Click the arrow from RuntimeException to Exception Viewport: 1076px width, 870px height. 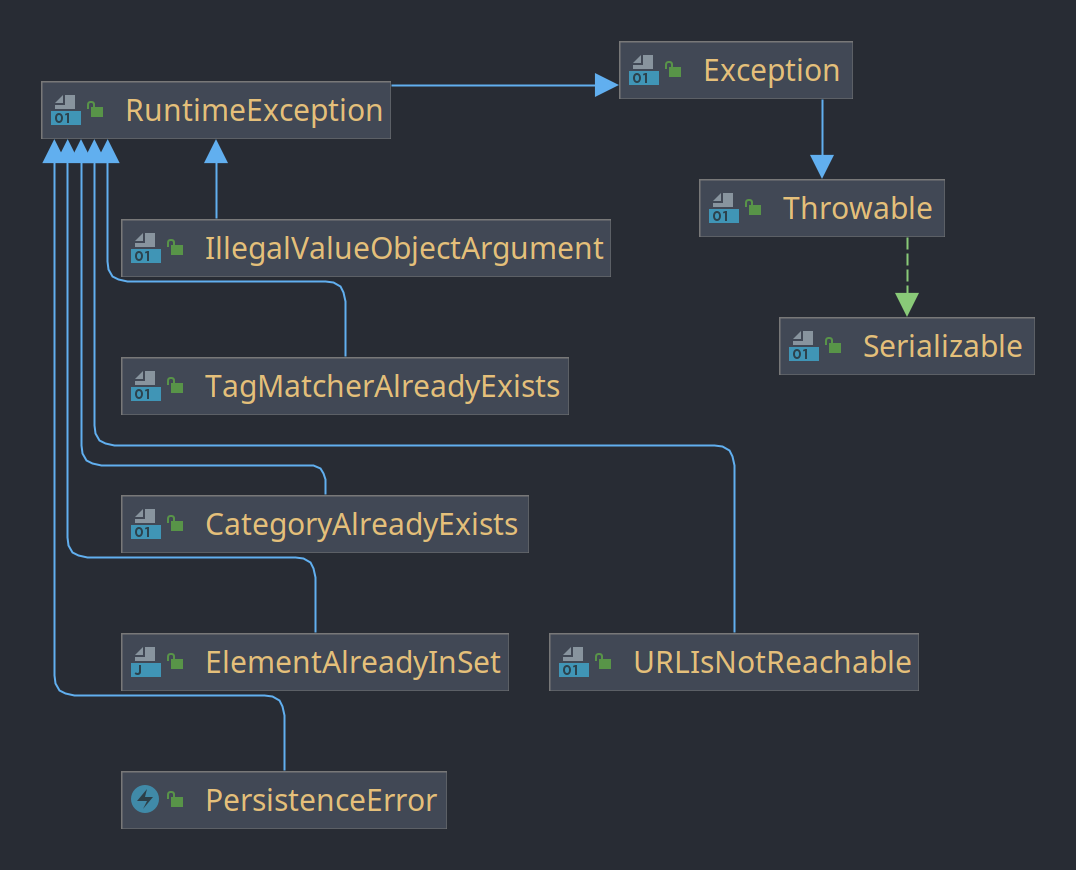click(x=504, y=85)
